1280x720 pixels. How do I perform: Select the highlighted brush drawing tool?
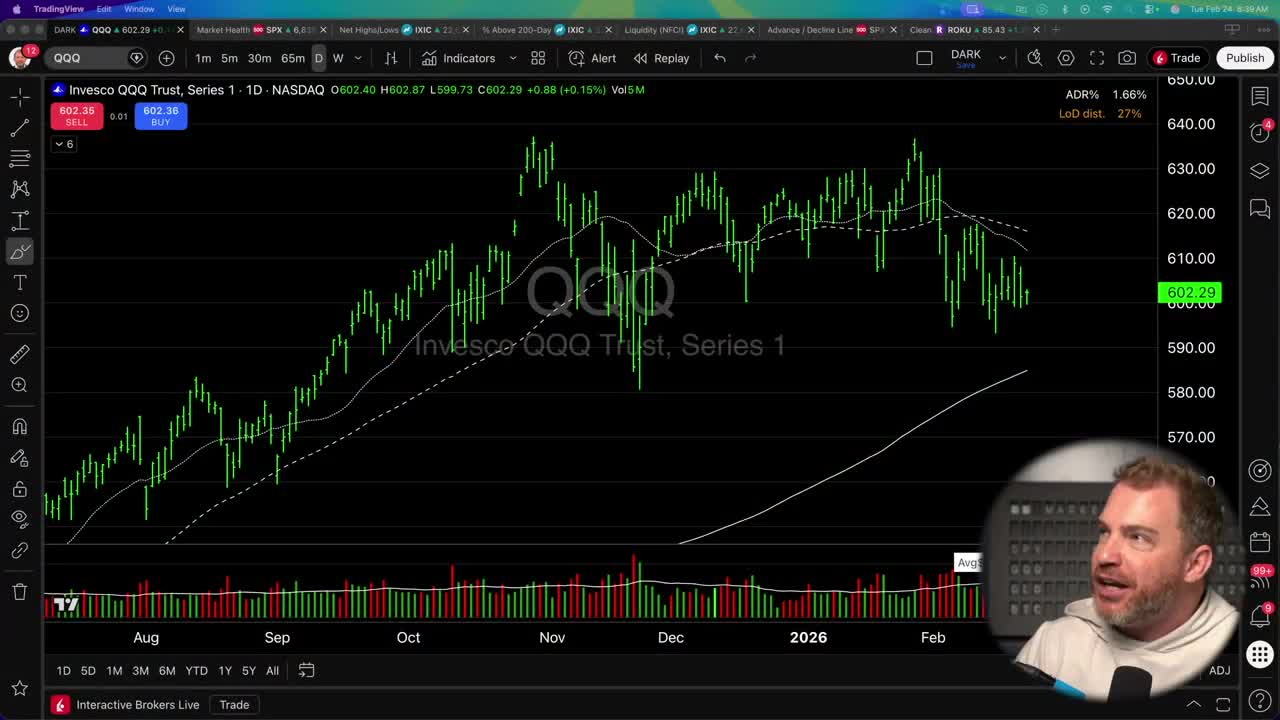tap(19, 251)
